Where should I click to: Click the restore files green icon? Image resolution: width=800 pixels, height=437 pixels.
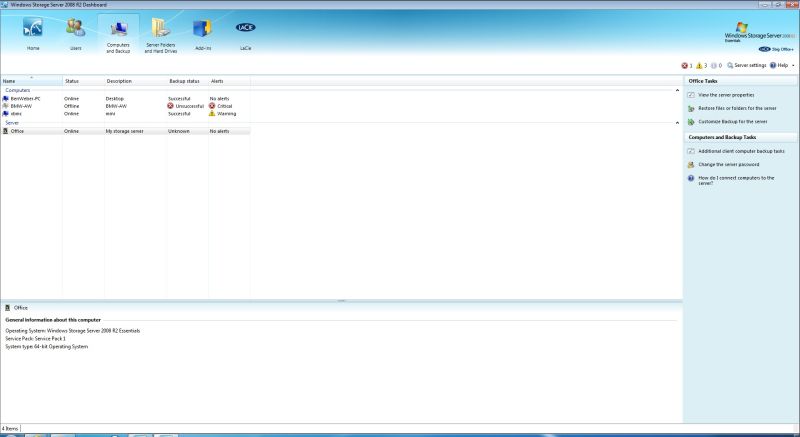point(691,109)
